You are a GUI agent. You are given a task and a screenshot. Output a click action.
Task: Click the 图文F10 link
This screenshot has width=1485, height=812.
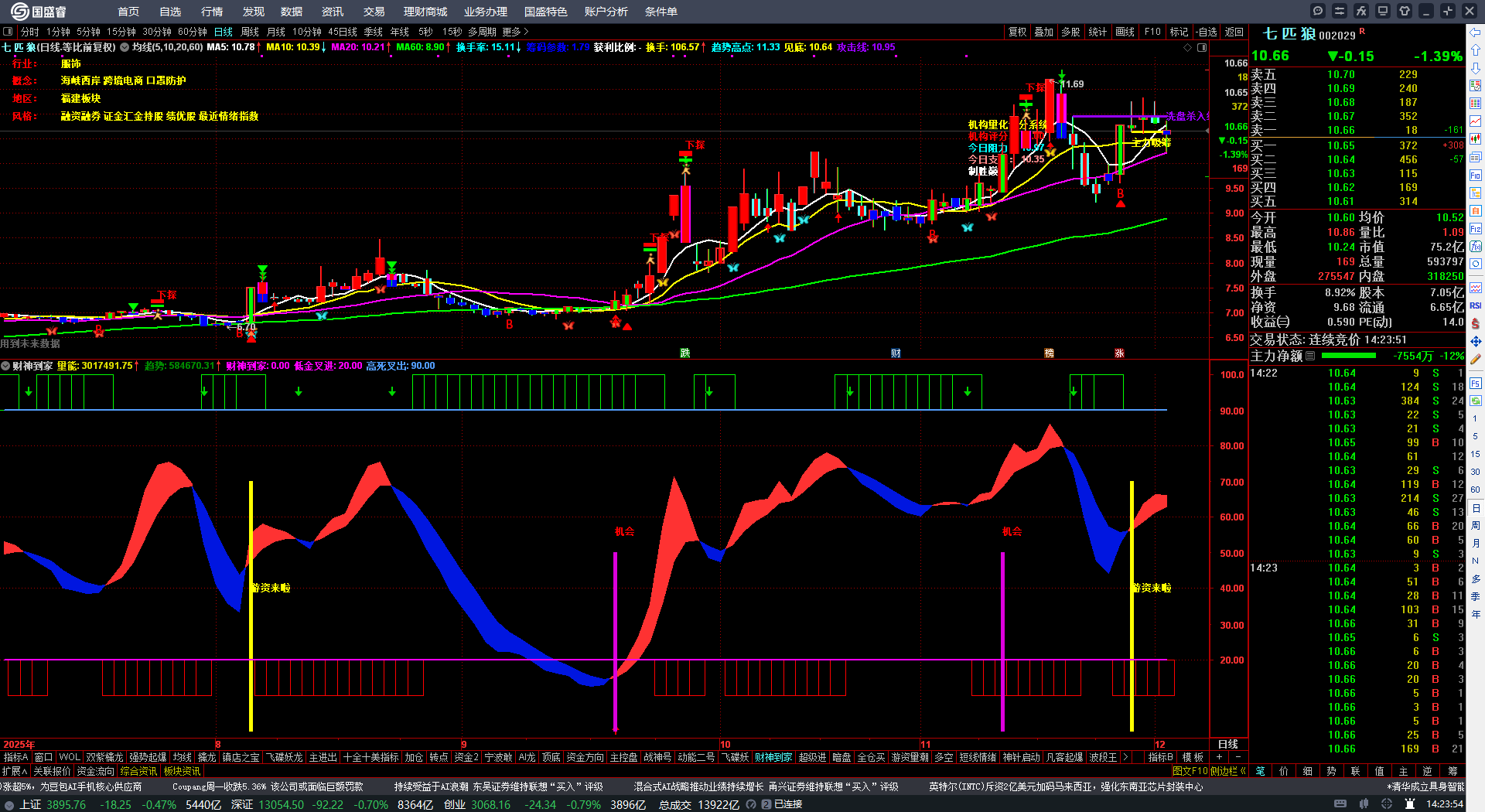click(x=1190, y=771)
